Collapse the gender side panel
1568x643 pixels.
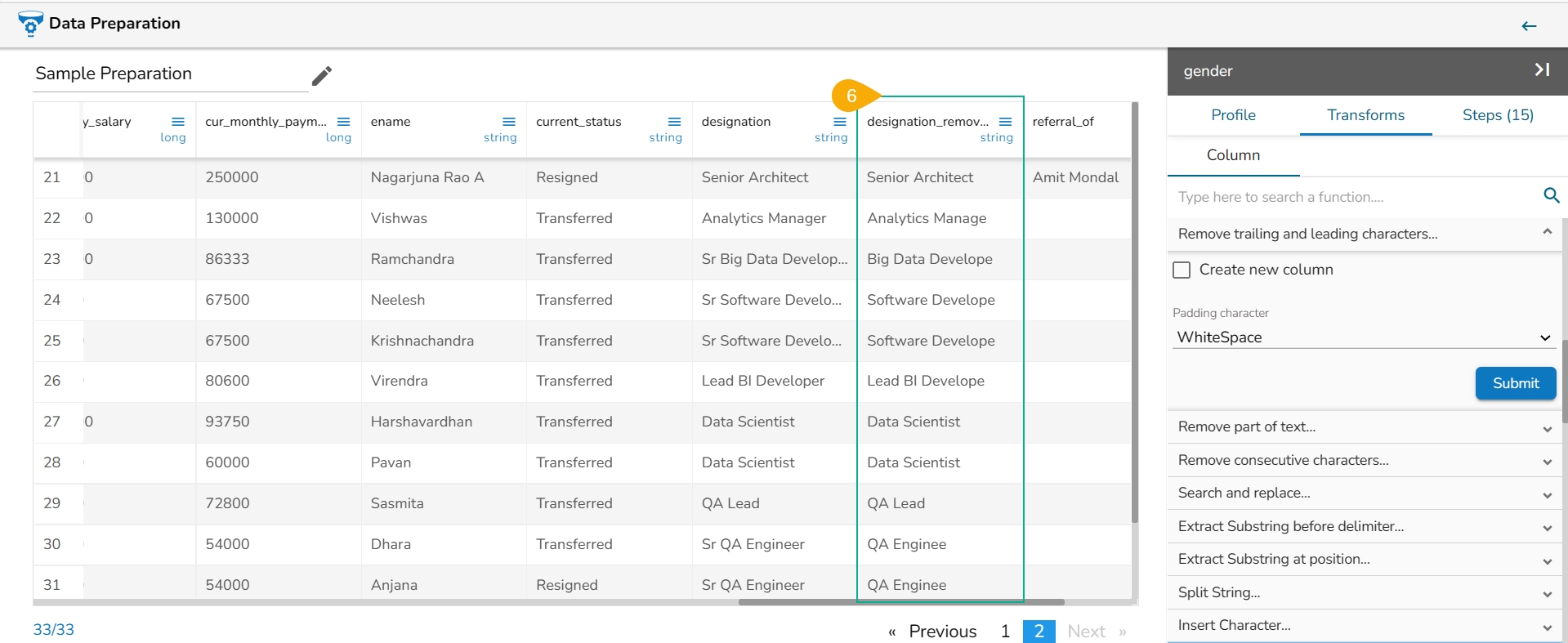(x=1542, y=70)
